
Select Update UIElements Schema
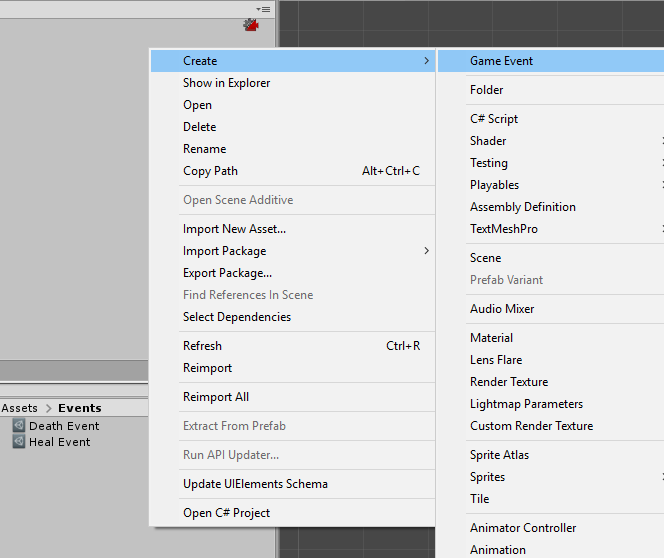293,484
